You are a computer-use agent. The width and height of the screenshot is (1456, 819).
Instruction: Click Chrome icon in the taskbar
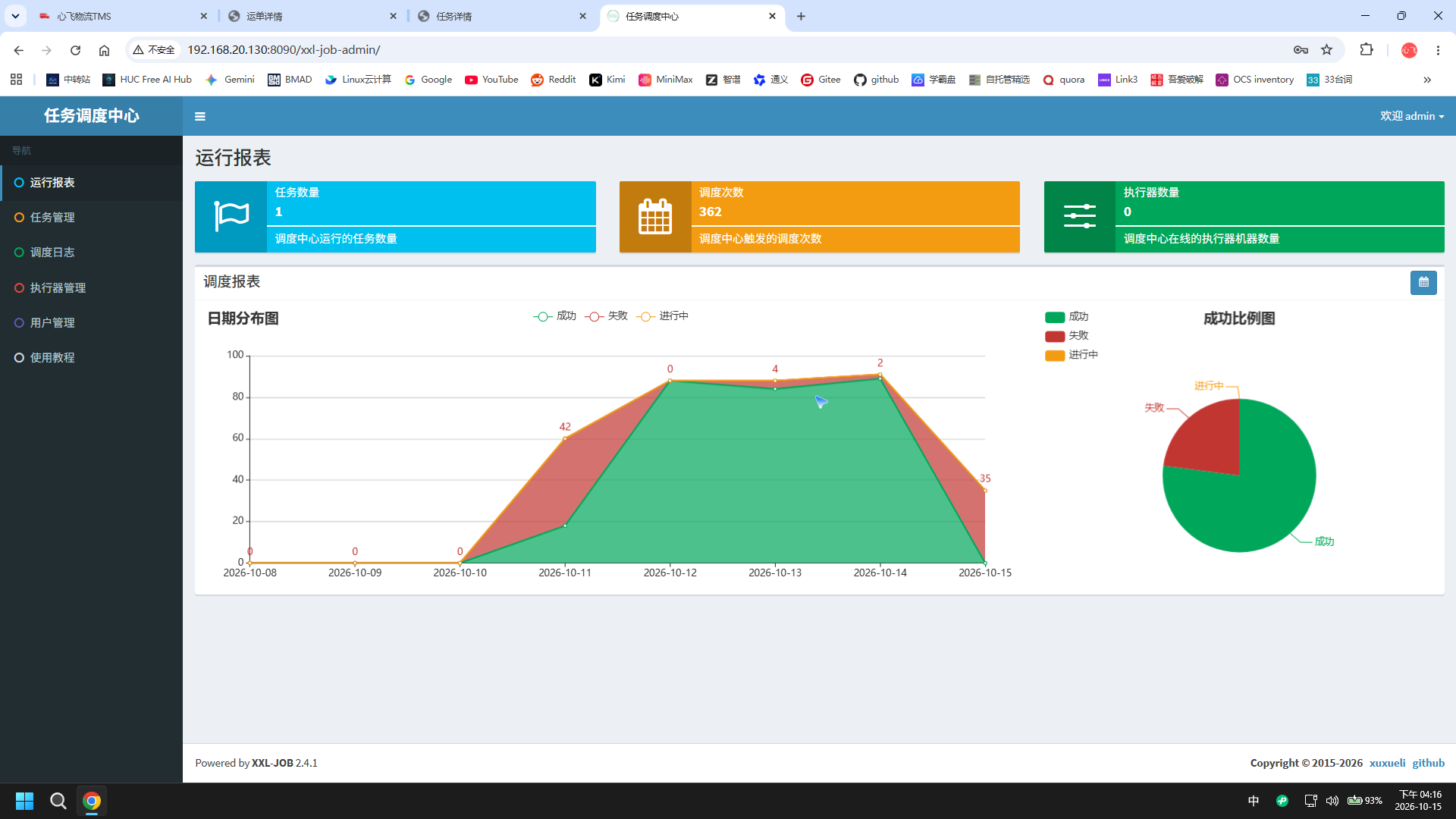point(92,801)
